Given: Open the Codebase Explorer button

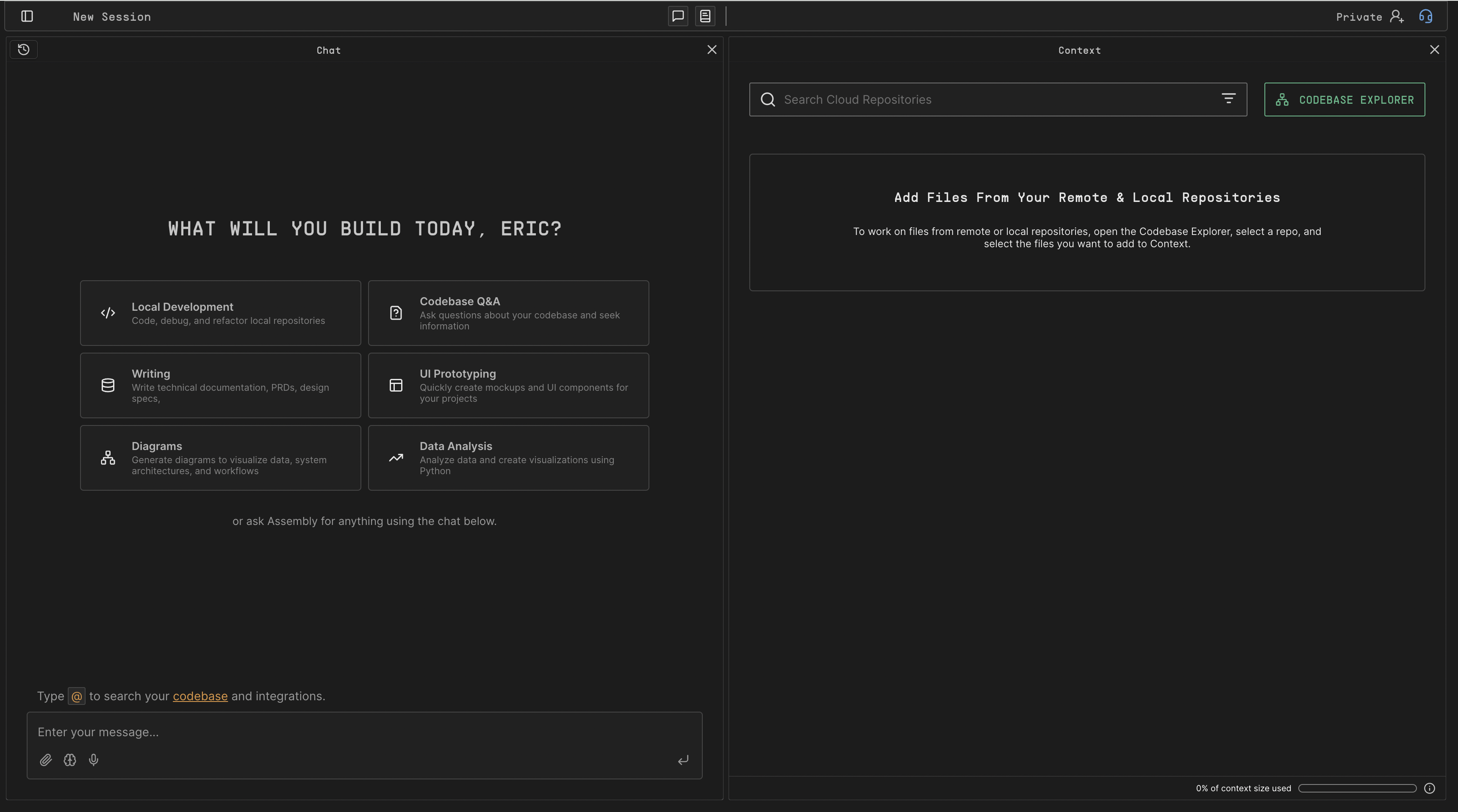Looking at the screenshot, I should [x=1344, y=99].
